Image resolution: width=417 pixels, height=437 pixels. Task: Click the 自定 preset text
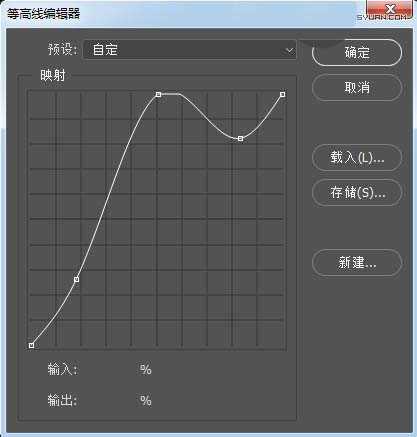[x=105, y=50]
